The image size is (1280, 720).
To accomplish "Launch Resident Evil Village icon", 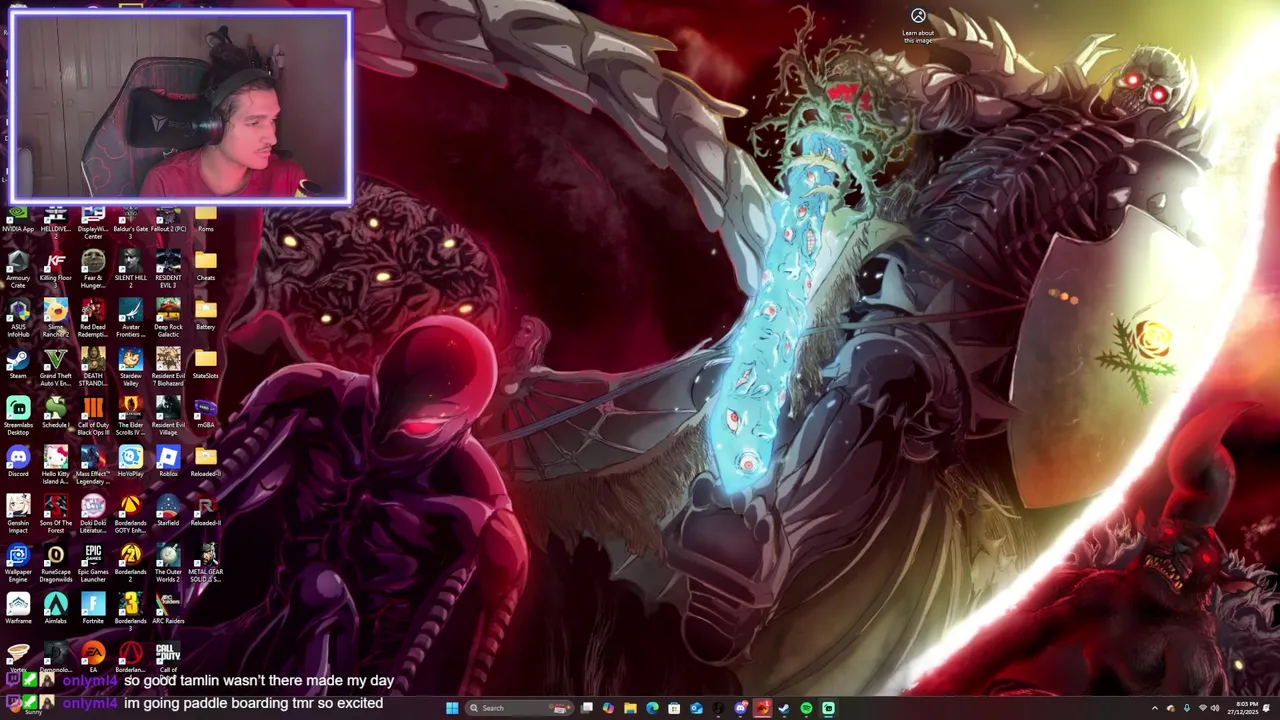I will coord(168,414).
